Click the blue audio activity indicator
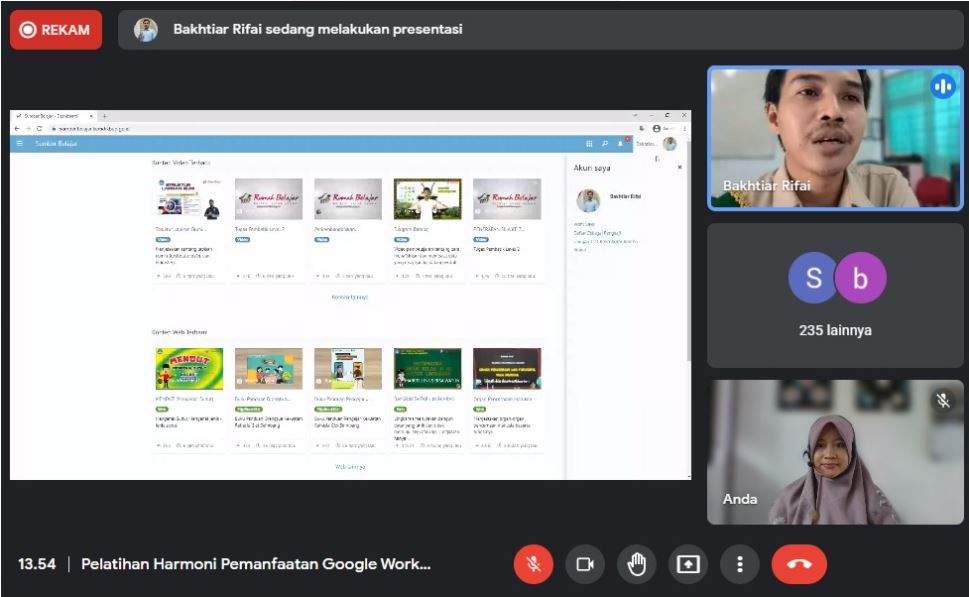Screen dimensions: 969x597 pyautogui.click(x=942, y=86)
